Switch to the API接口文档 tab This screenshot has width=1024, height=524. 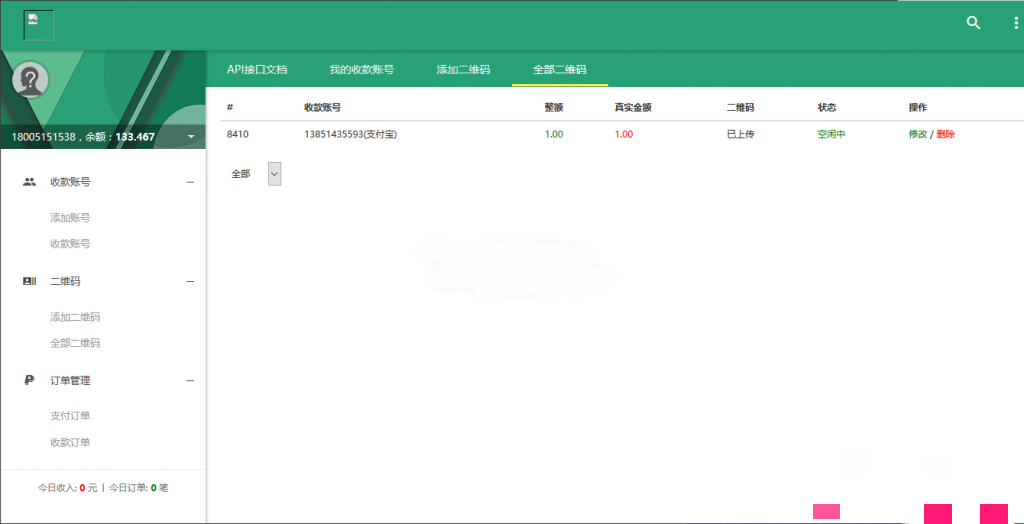point(257,70)
